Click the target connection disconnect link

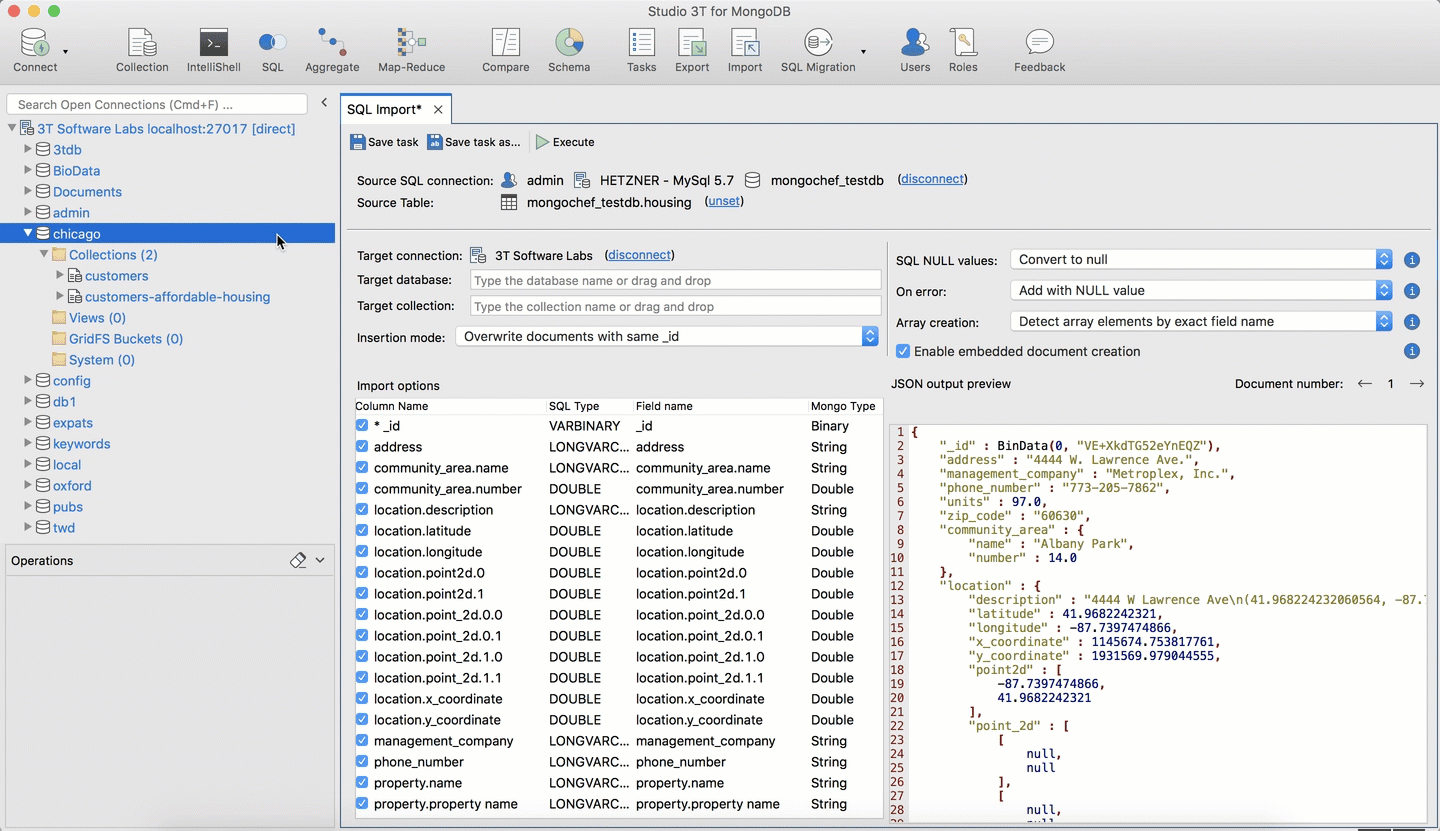(x=640, y=255)
